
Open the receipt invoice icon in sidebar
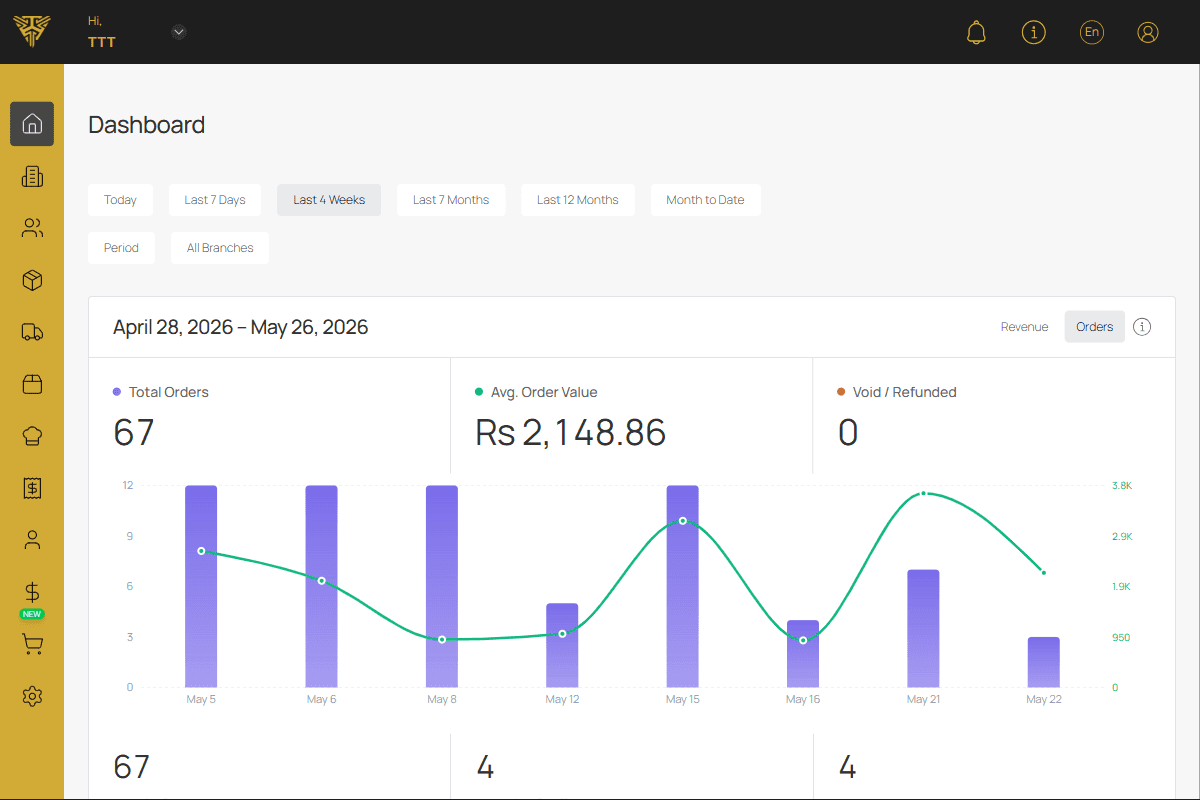tap(32, 488)
